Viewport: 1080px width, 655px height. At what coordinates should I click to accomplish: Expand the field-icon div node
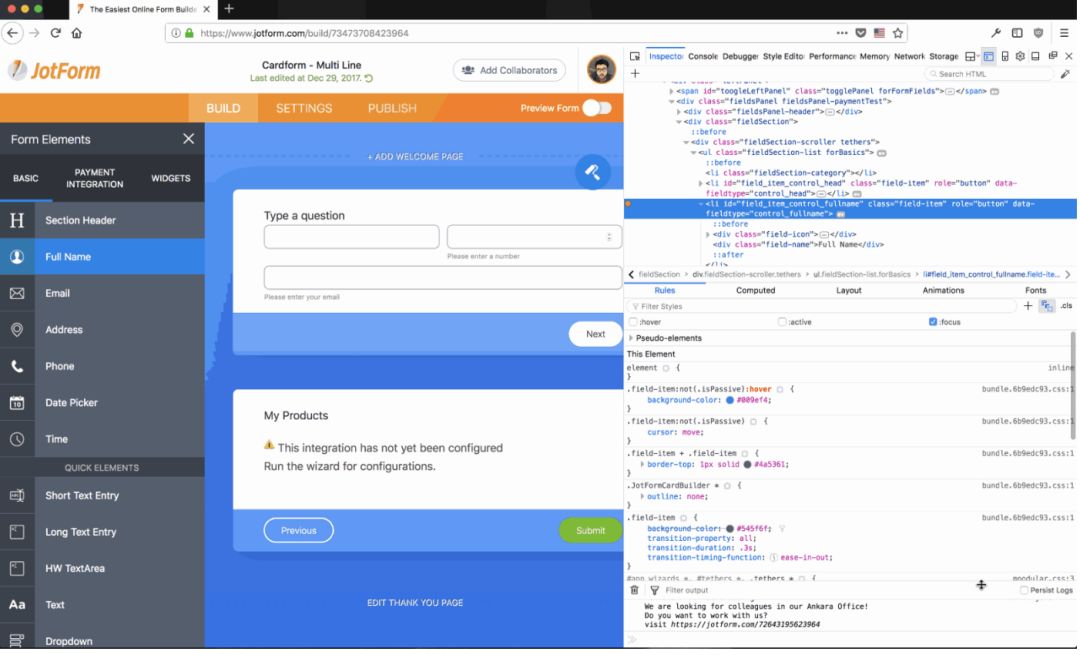coord(708,234)
